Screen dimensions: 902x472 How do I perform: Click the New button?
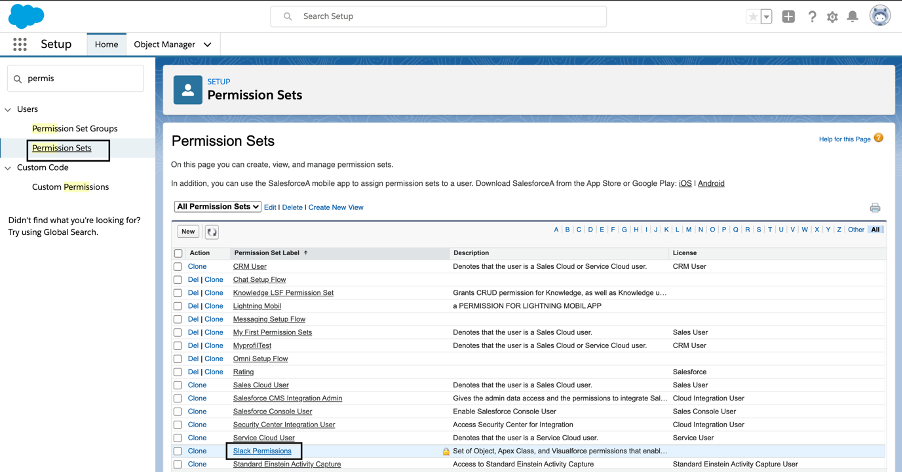tap(188, 232)
